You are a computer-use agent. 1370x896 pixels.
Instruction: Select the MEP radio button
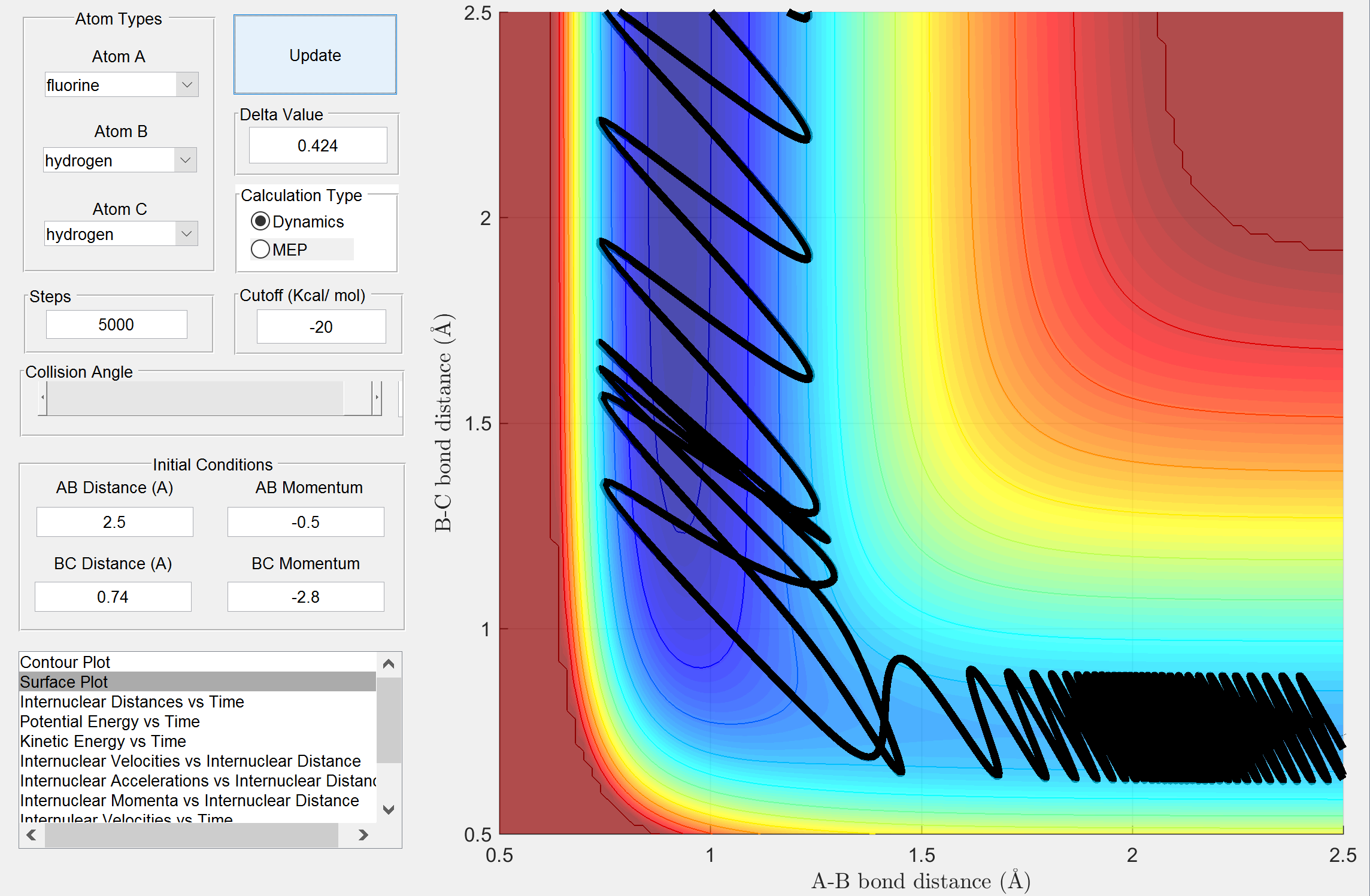[x=260, y=249]
